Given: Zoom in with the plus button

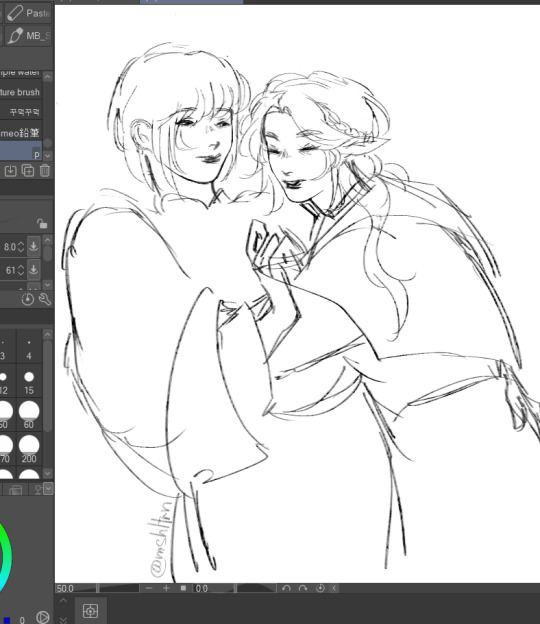Looking at the screenshot, I should pos(166,588).
